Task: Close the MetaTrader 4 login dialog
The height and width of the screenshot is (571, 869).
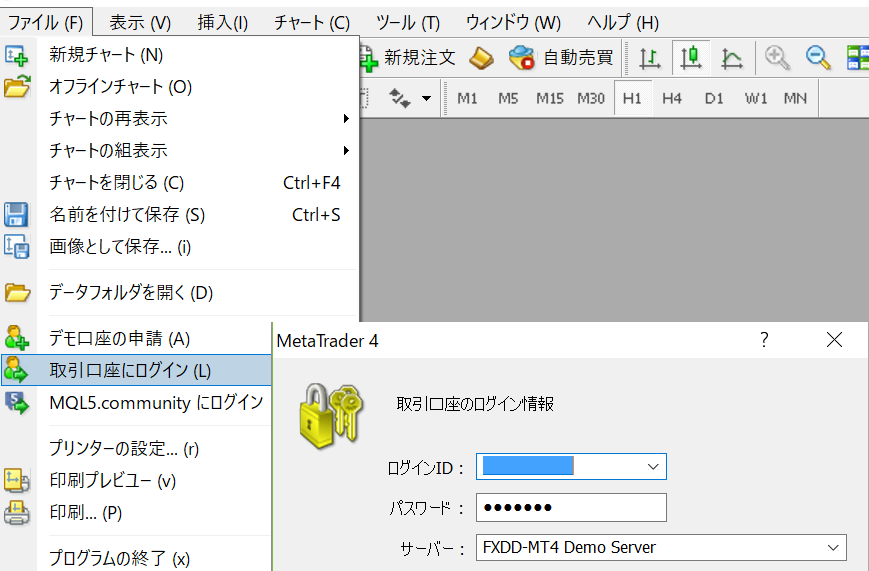Action: (834, 339)
